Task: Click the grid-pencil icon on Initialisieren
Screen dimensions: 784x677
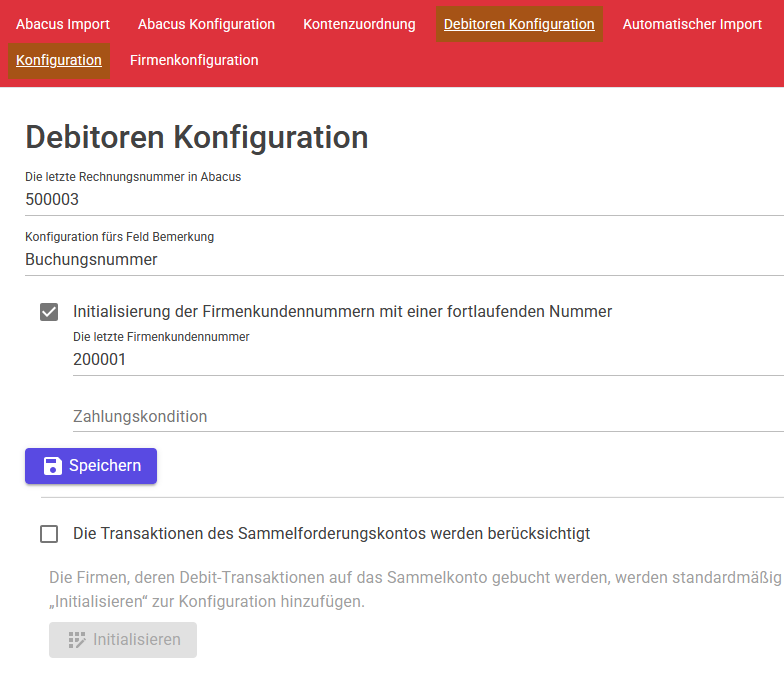Action: click(76, 640)
